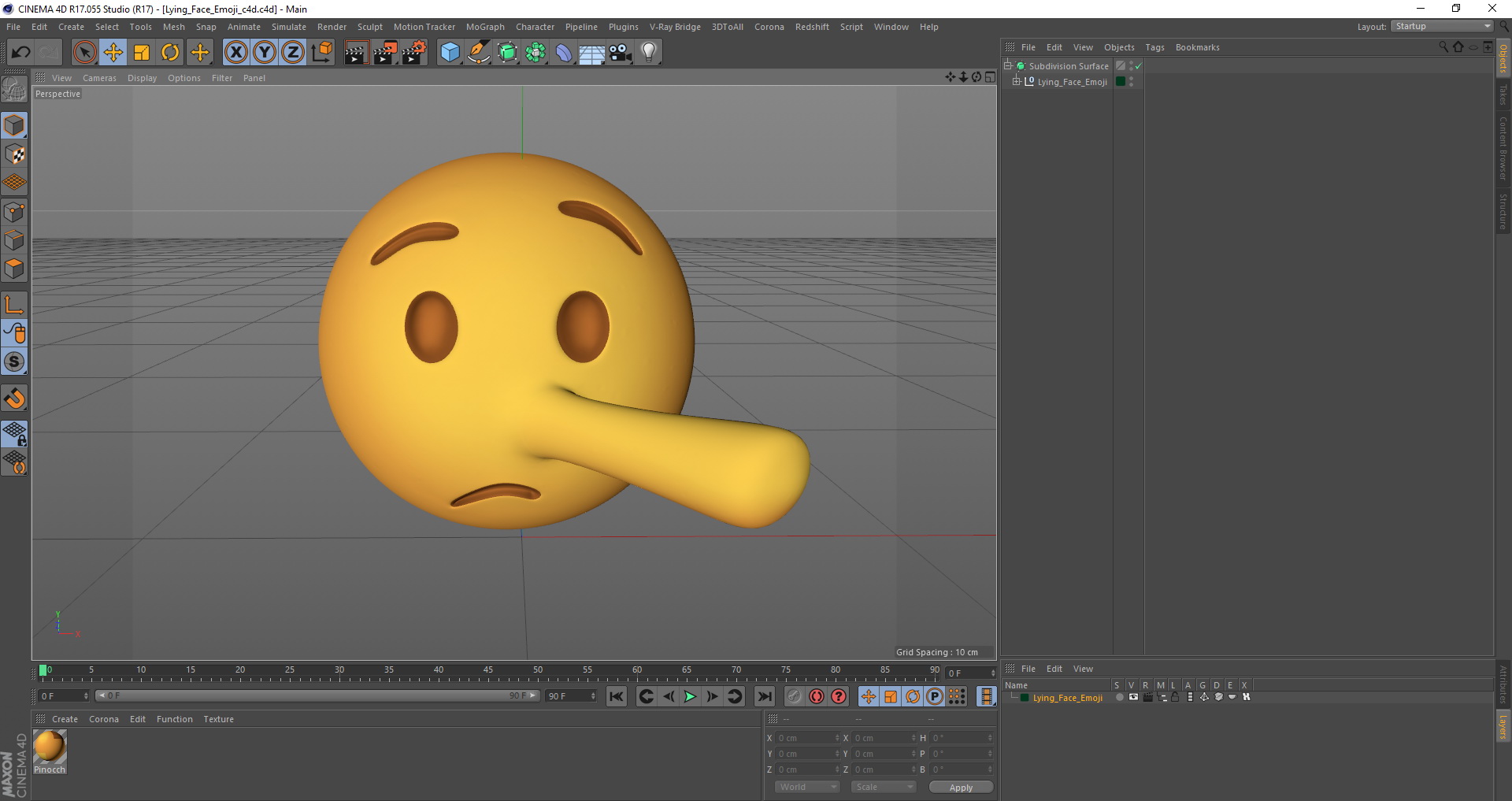Toggle the X axis lock
This screenshot has width=1512, height=801.
(236, 53)
